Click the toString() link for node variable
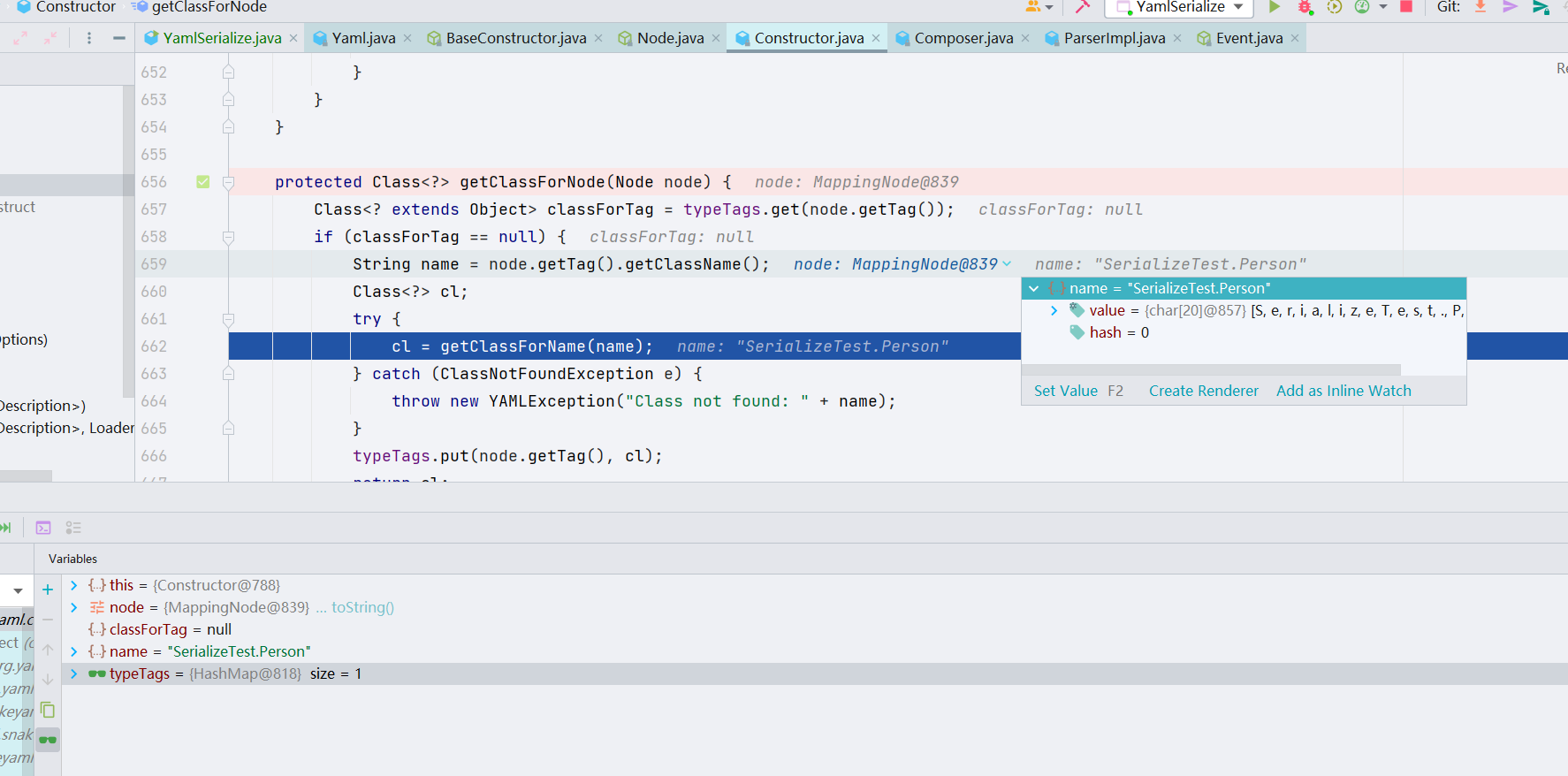 click(x=362, y=607)
